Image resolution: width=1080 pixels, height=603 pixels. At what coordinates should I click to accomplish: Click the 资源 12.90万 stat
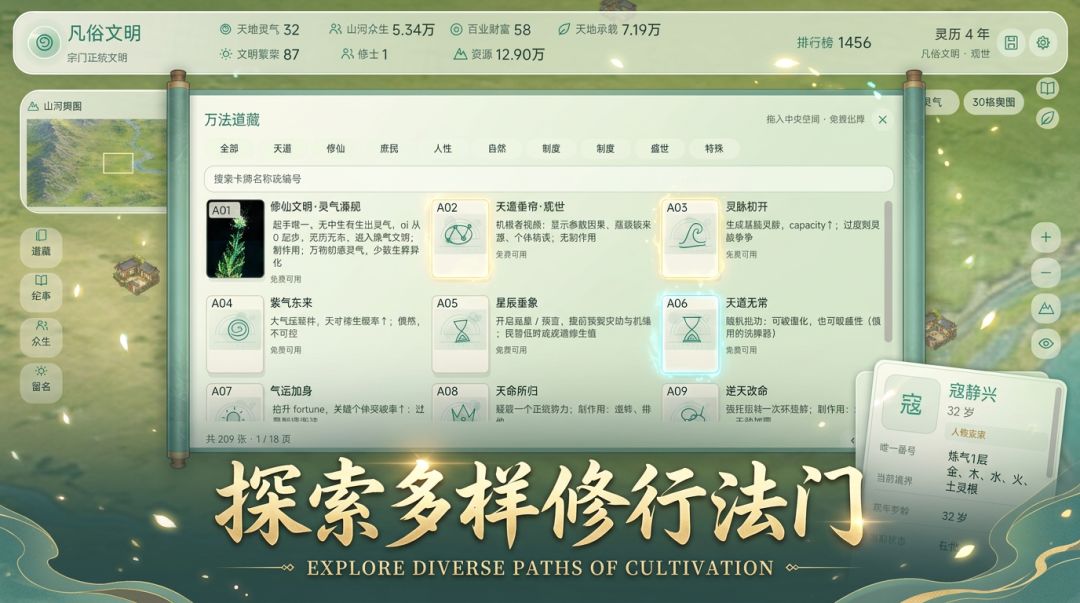point(499,54)
